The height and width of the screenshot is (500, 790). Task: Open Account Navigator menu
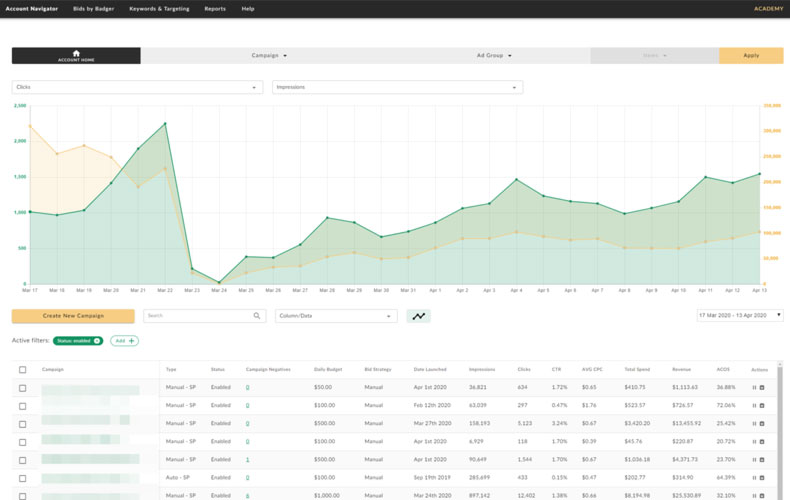point(32,9)
